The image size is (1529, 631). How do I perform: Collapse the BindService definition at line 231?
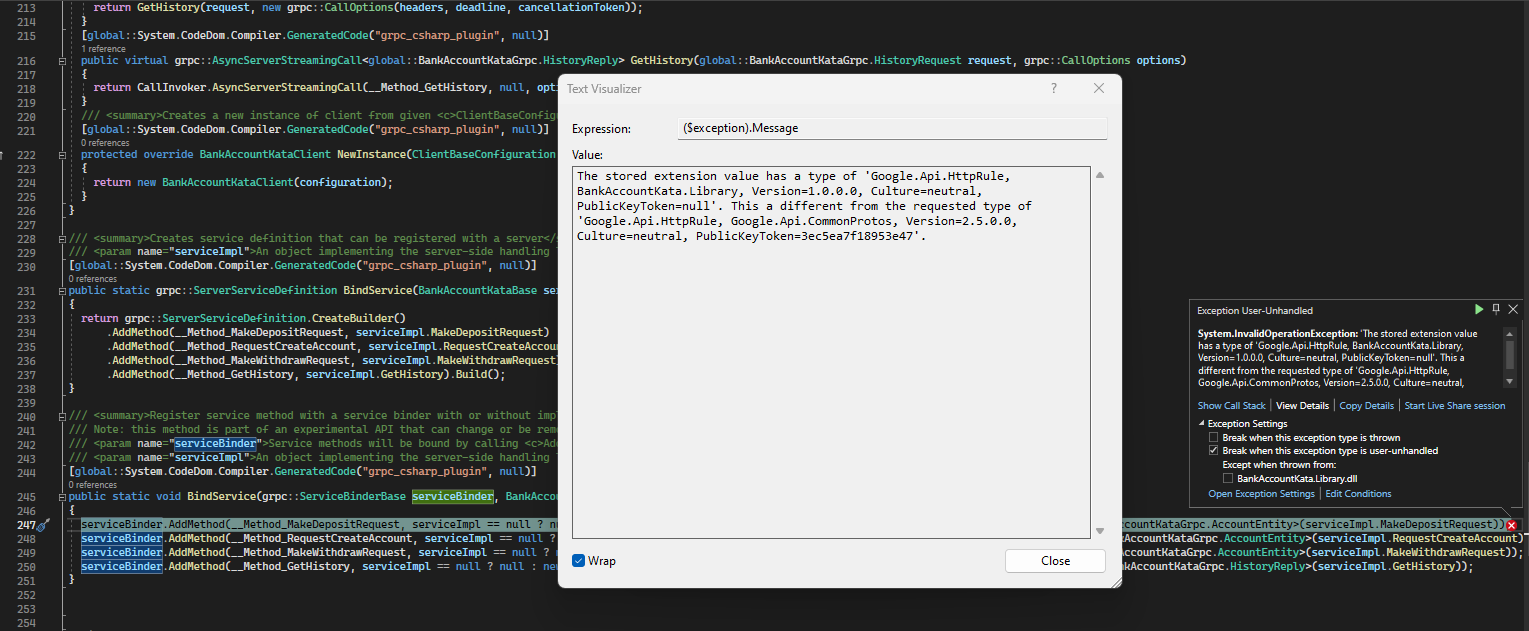click(62, 290)
